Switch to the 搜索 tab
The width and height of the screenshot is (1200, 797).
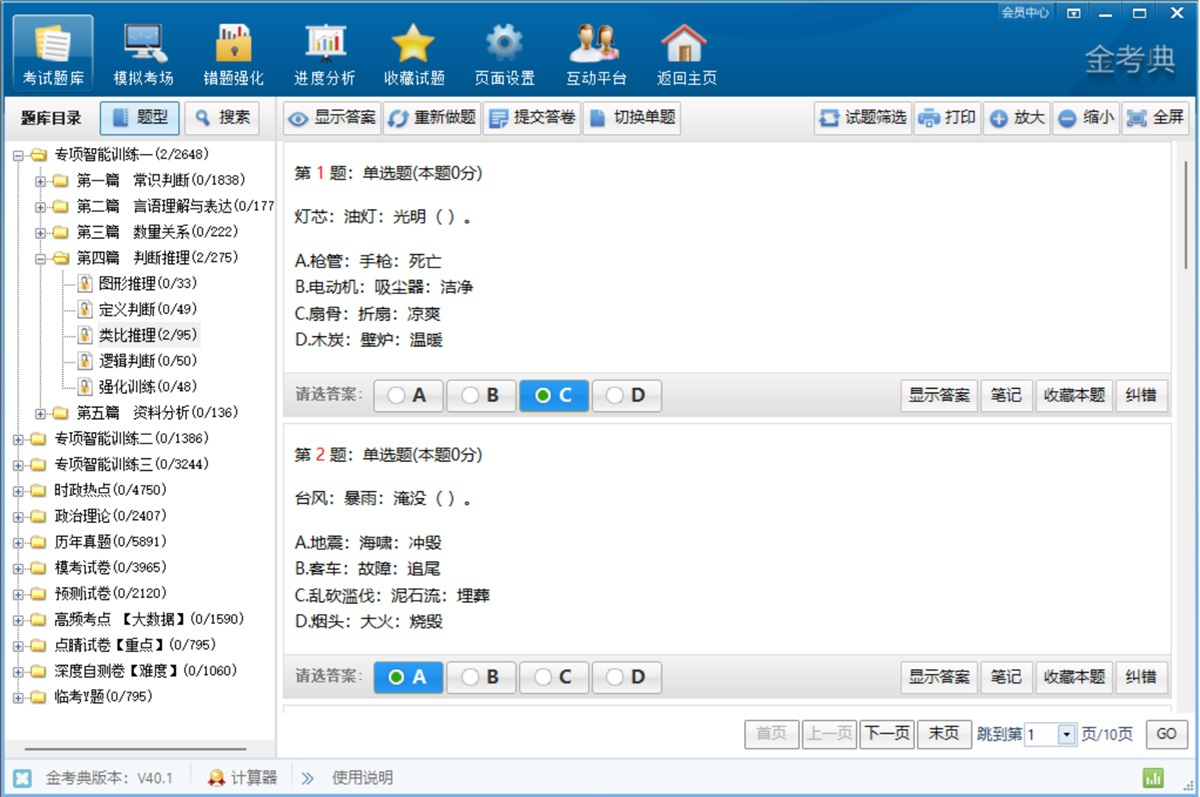pos(222,118)
